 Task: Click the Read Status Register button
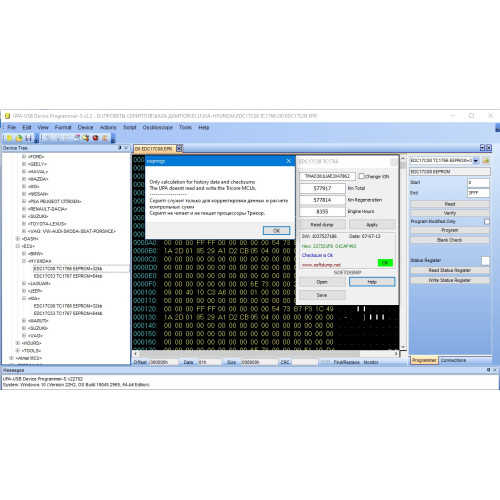click(450, 270)
